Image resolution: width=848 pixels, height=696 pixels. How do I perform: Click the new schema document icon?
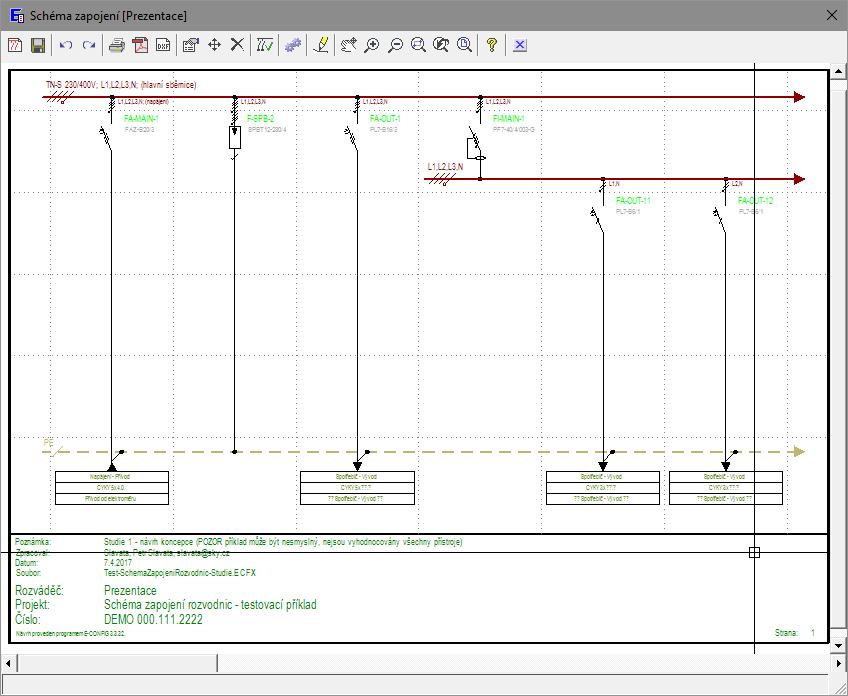click(x=15, y=45)
